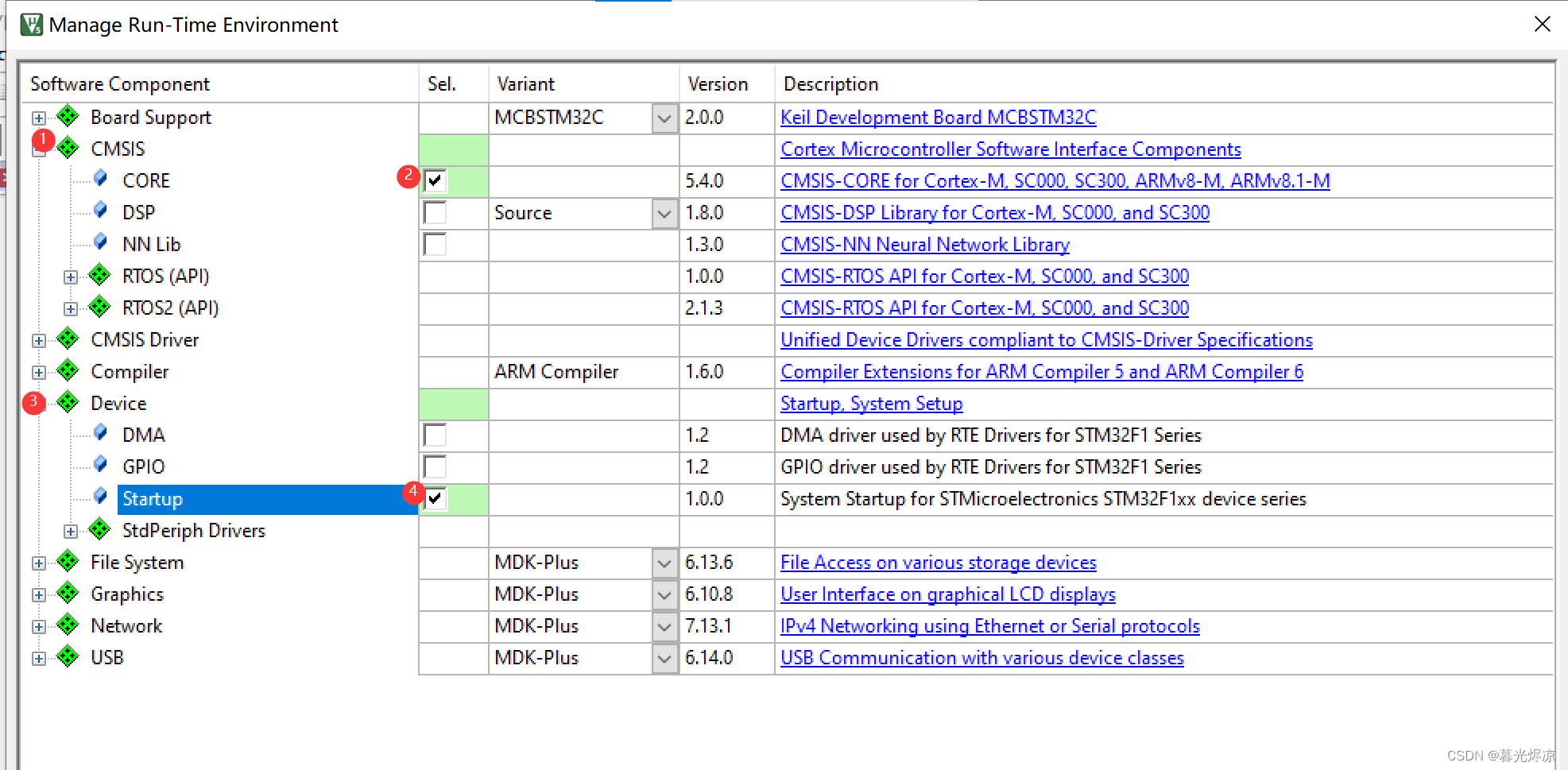Click the Startup blue component icon
Image resolution: width=1568 pixels, height=770 pixels.
click(100, 497)
